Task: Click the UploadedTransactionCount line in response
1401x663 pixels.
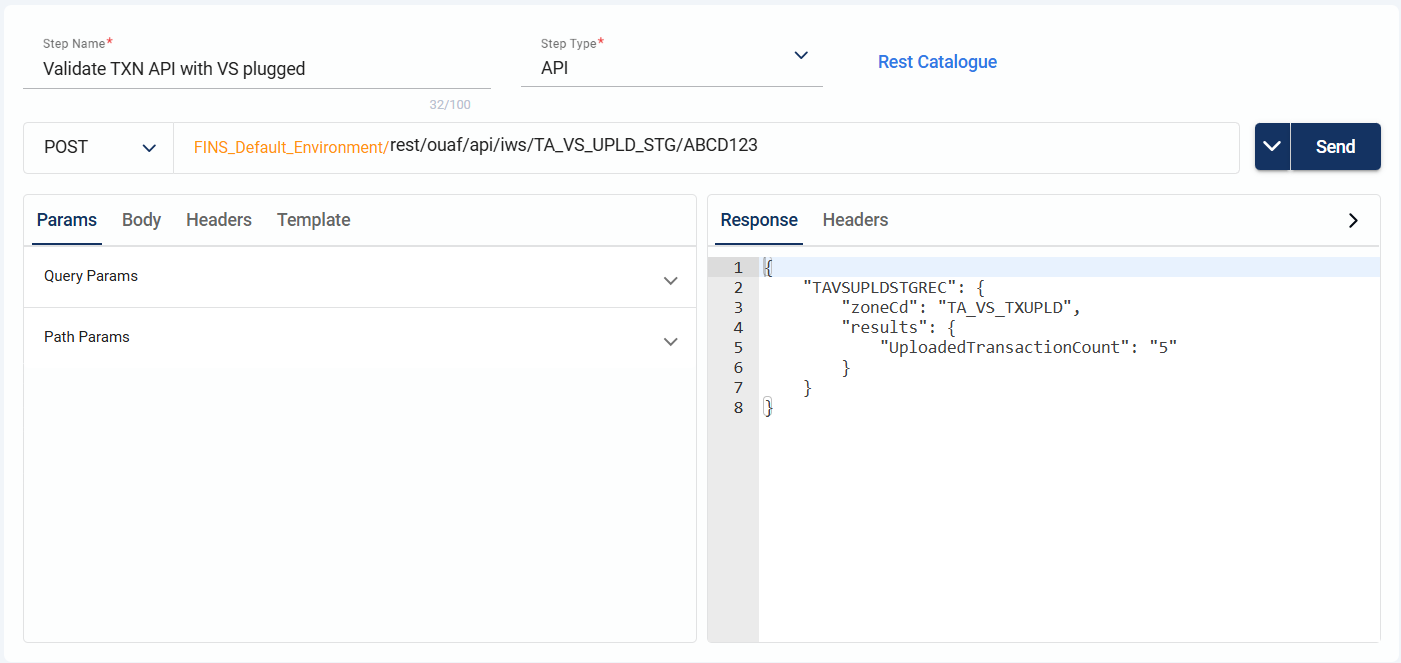Action: 1027,348
